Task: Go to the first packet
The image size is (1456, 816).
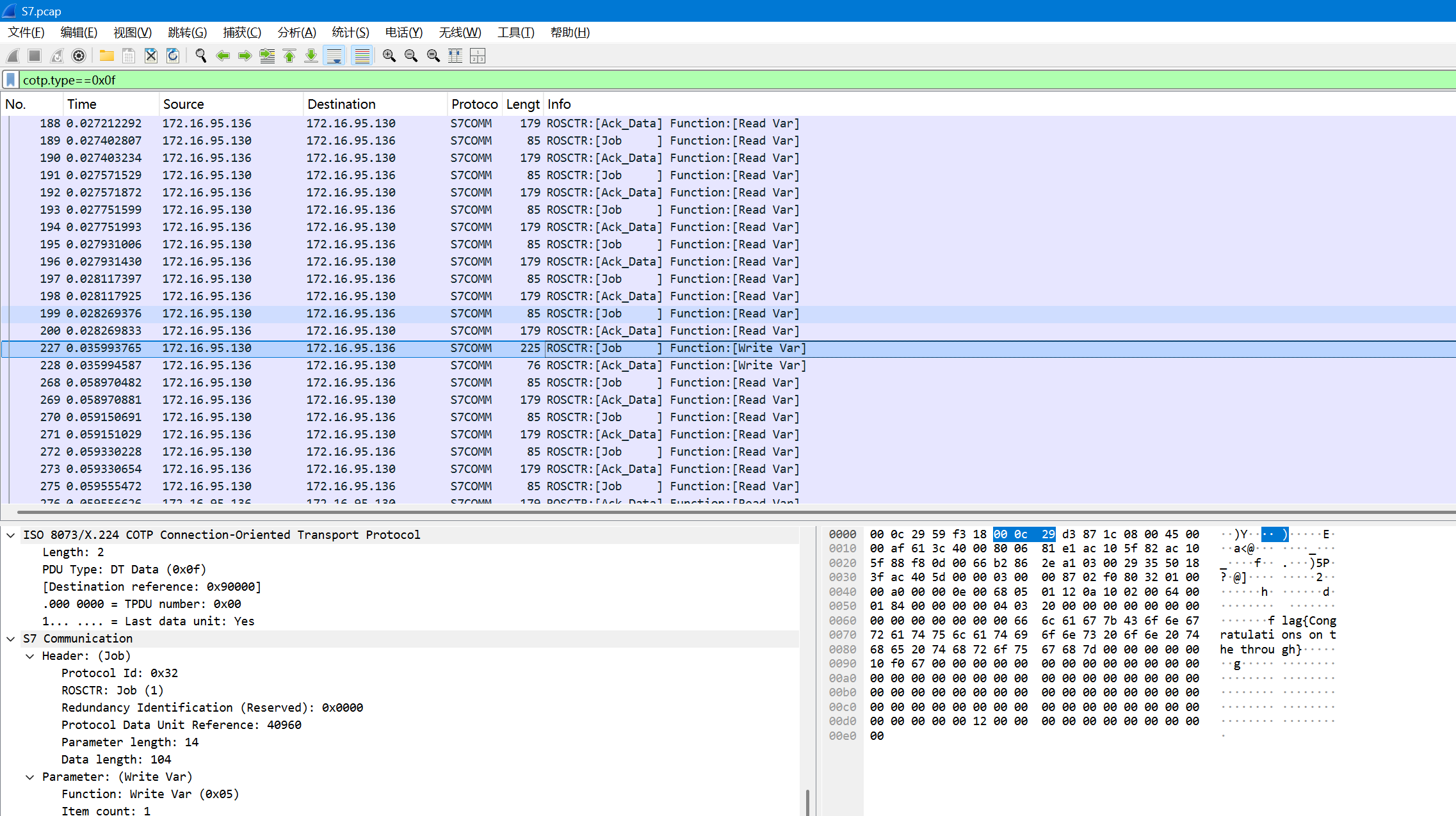Action: point(289,56)
